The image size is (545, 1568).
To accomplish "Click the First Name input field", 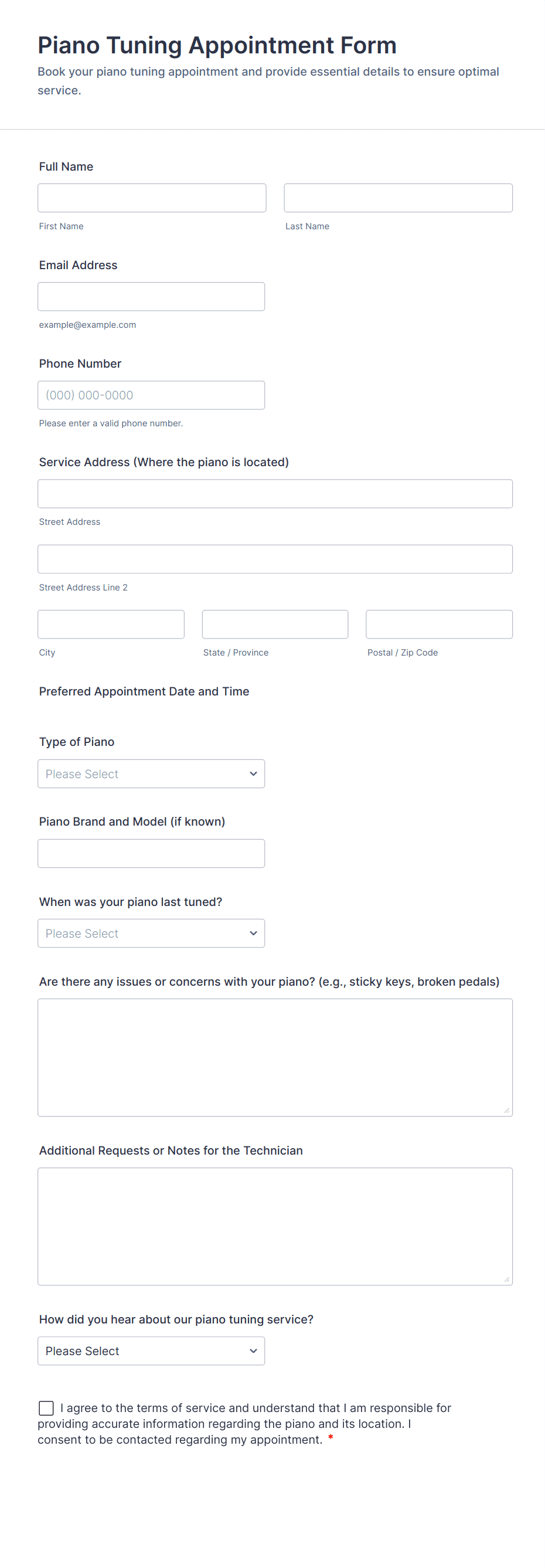I will [x=151, y=198].
